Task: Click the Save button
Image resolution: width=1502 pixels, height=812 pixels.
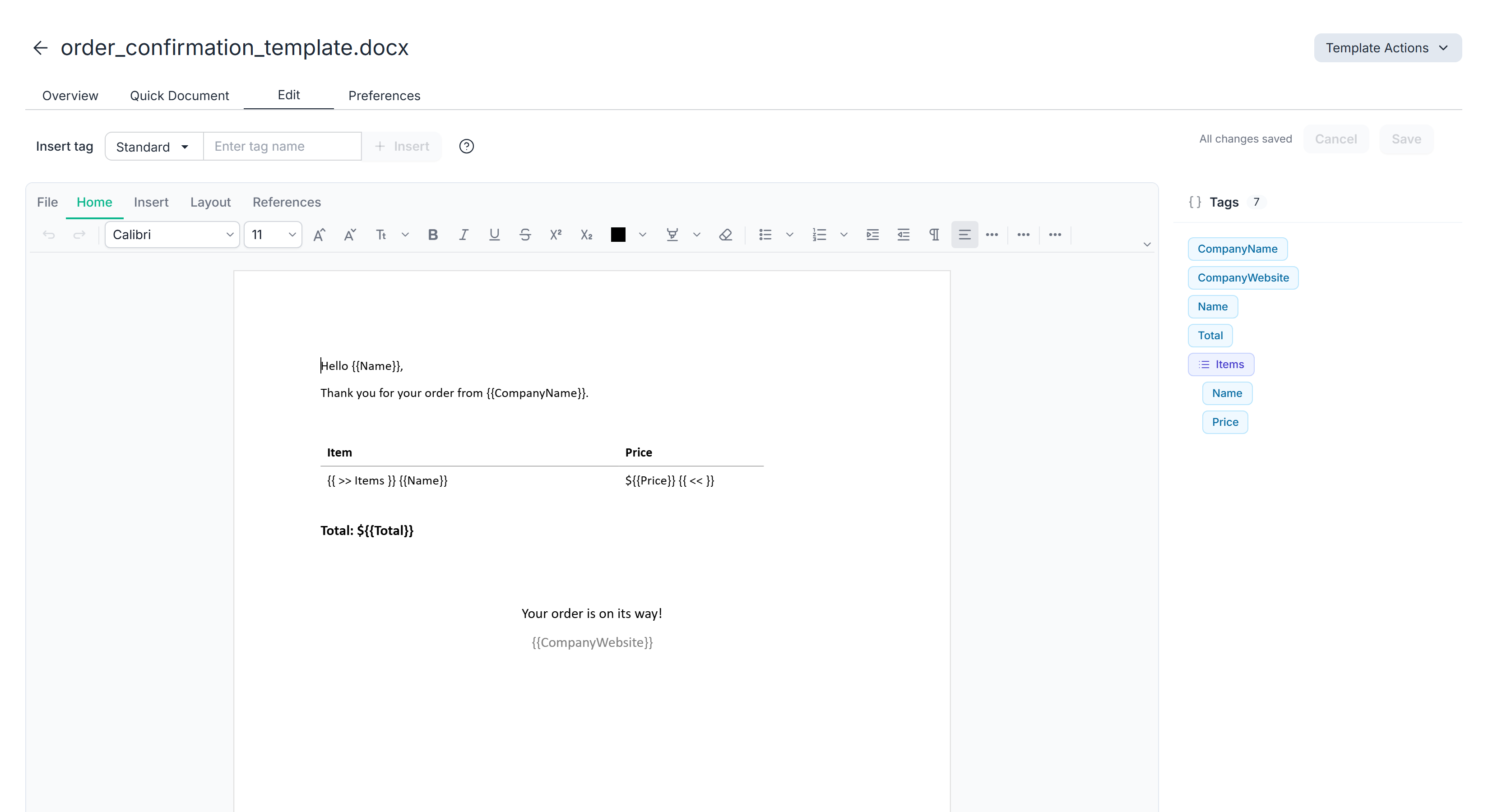Action: coord(1406,139)
